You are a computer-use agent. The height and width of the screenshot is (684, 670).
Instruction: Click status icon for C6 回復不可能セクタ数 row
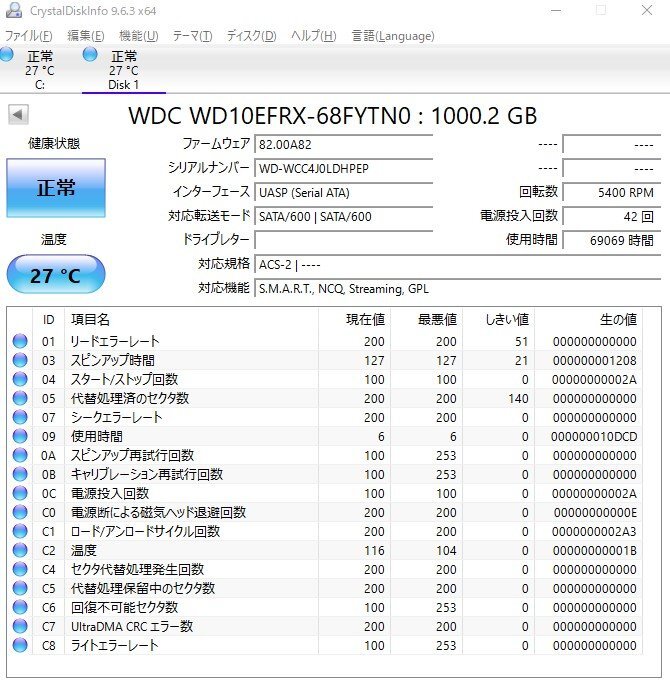pyautogui.click(x=20, y=607)
